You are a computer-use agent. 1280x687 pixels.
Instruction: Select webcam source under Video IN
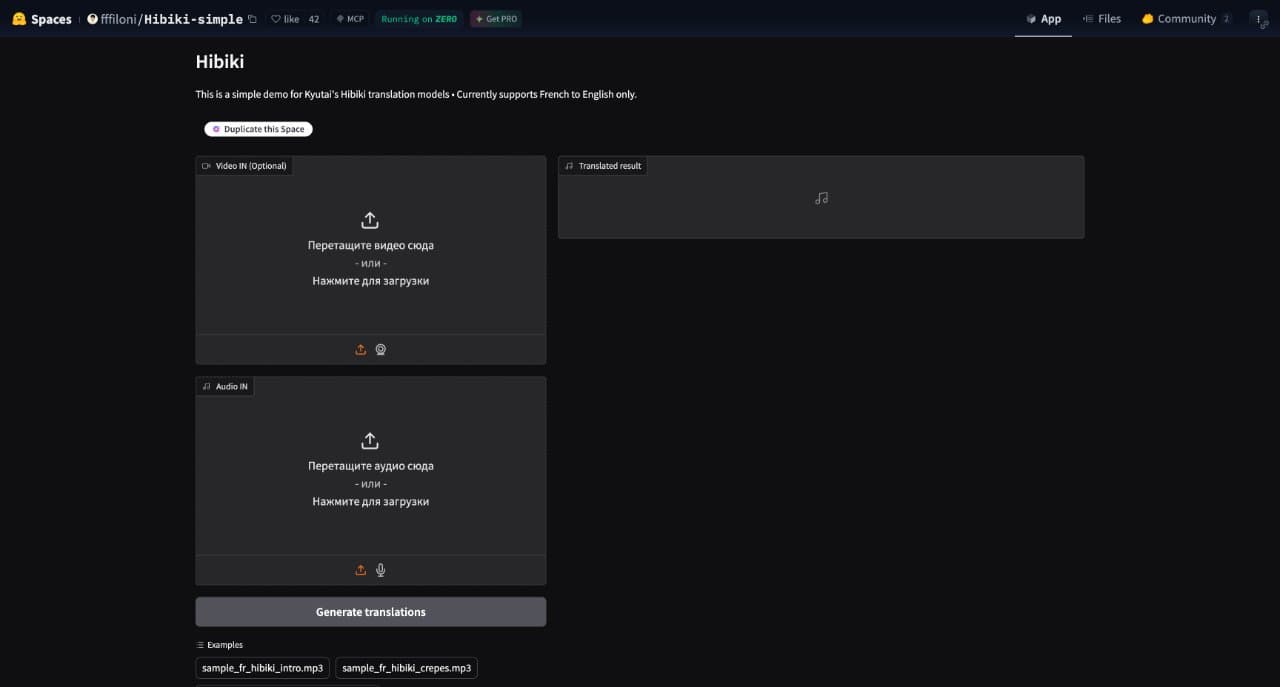point(381,350)
